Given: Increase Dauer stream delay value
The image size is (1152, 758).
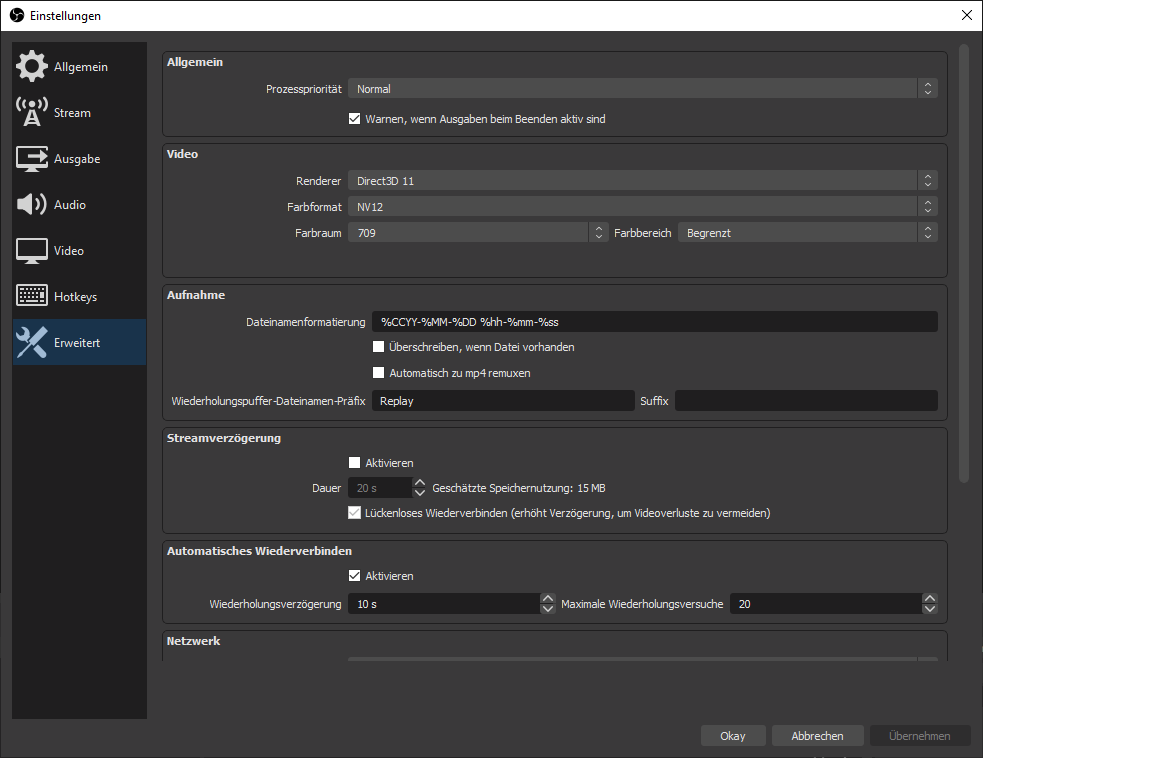Looking at the screenshot, I should (420, 483).
